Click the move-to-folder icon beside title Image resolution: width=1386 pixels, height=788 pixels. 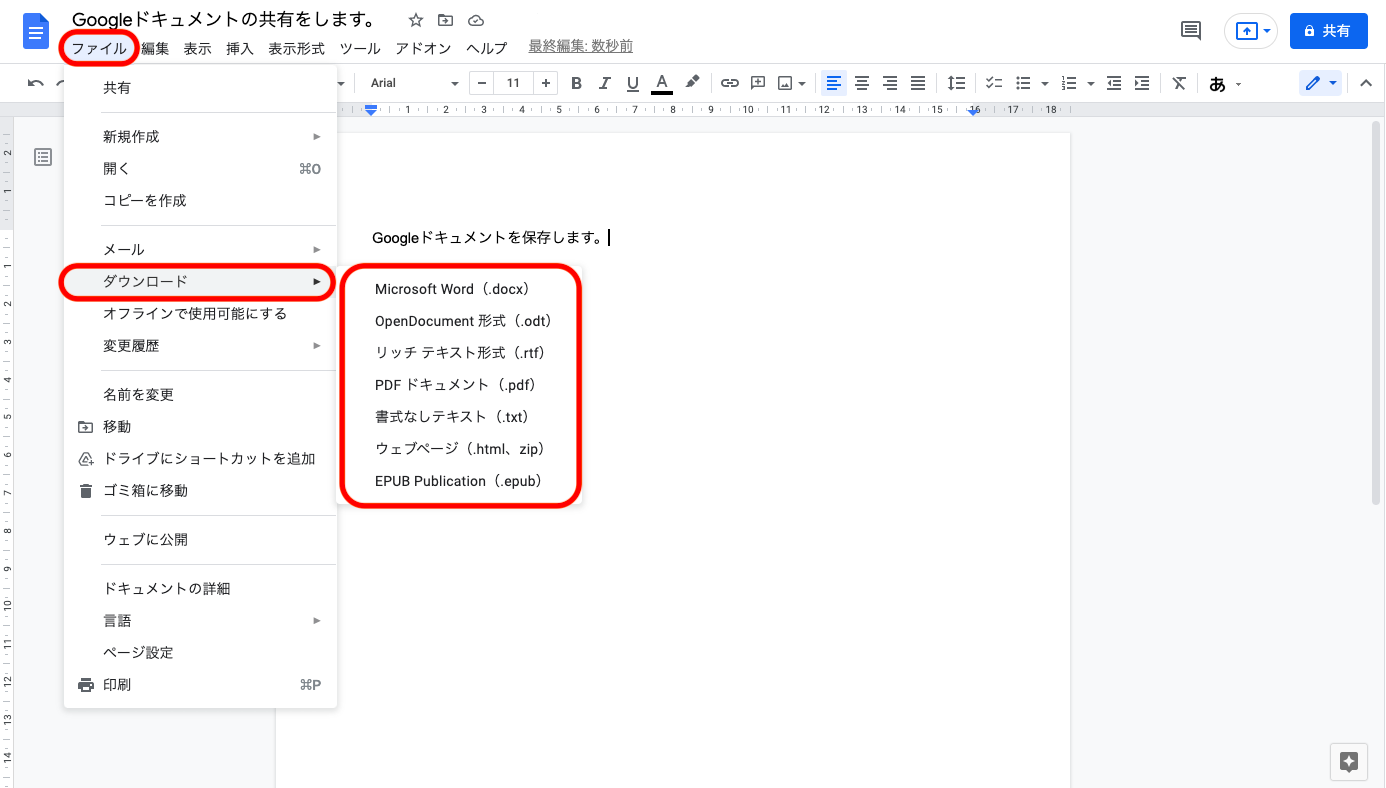pyautogui.click(x=446, y=20)
